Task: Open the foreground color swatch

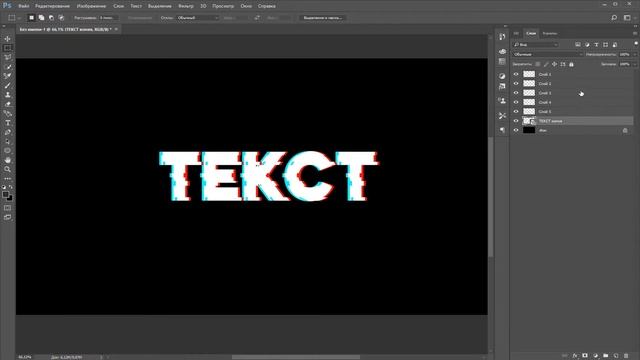Action: click(5, 194)
